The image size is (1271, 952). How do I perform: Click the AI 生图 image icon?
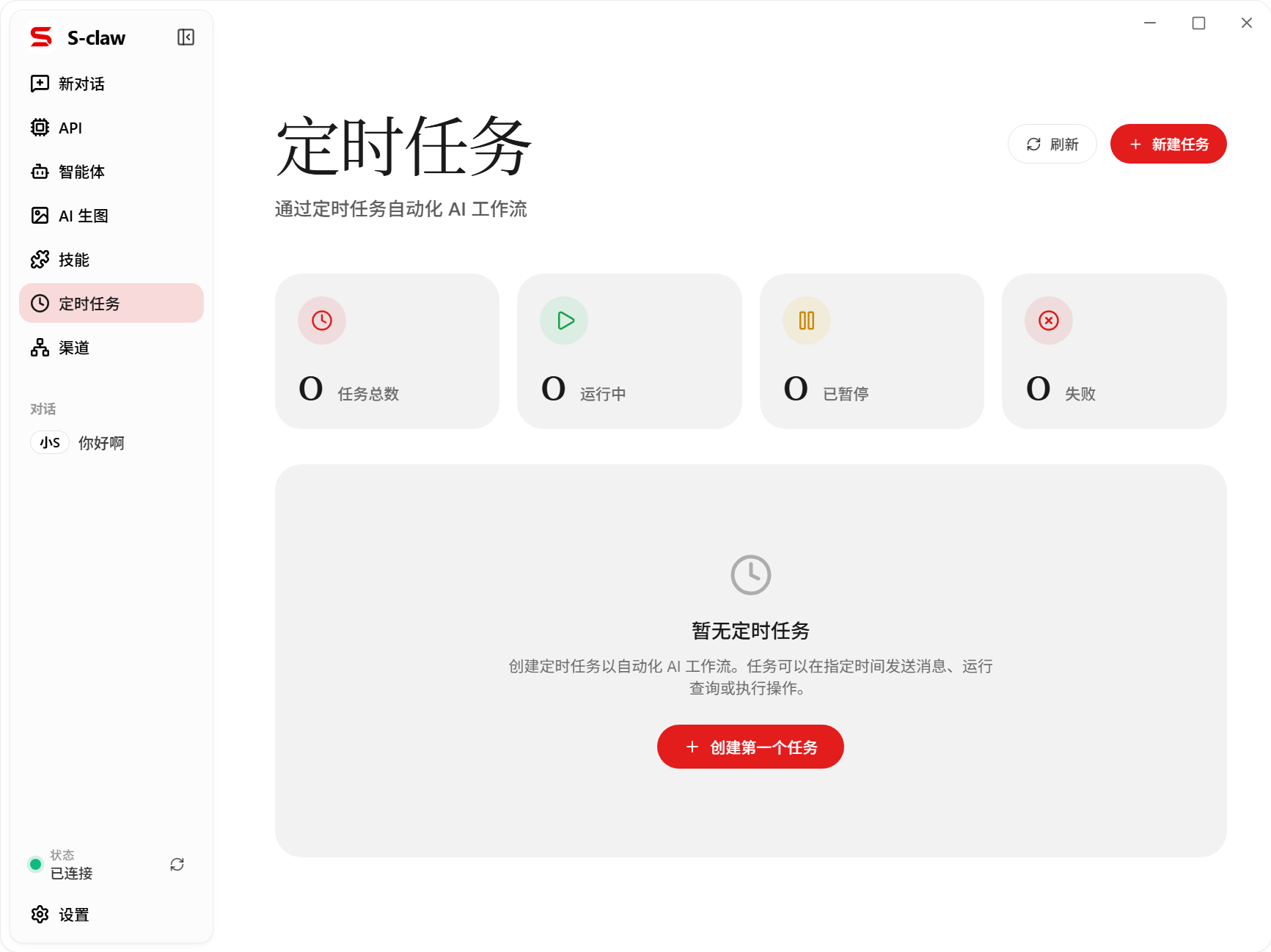(x=40, y=216)
